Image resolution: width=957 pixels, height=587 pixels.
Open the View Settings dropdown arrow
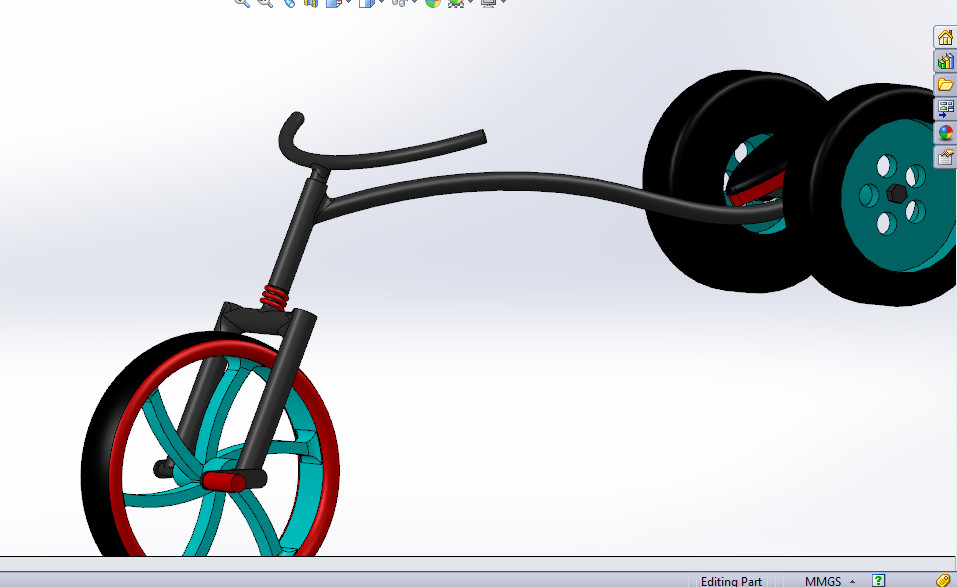tap(503, 2)
